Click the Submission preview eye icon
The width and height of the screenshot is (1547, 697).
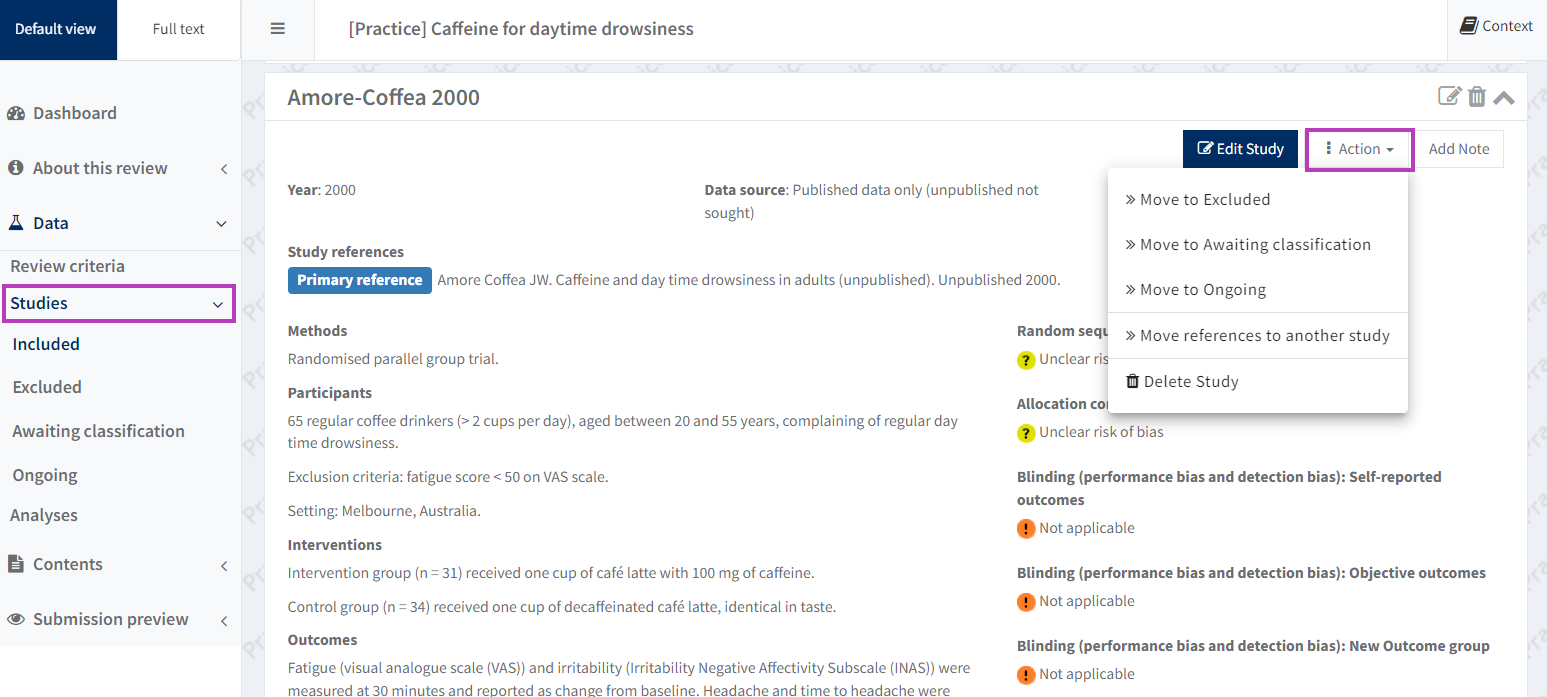pyautogui.click(x=16, y=619)
